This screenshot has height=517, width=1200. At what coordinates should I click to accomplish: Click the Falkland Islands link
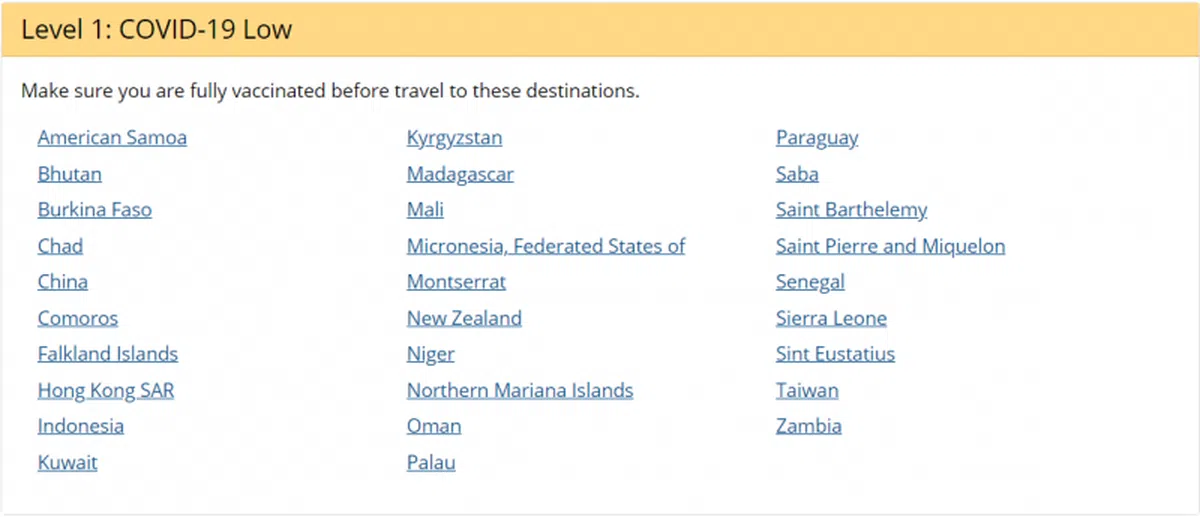(x=108, y=354)
